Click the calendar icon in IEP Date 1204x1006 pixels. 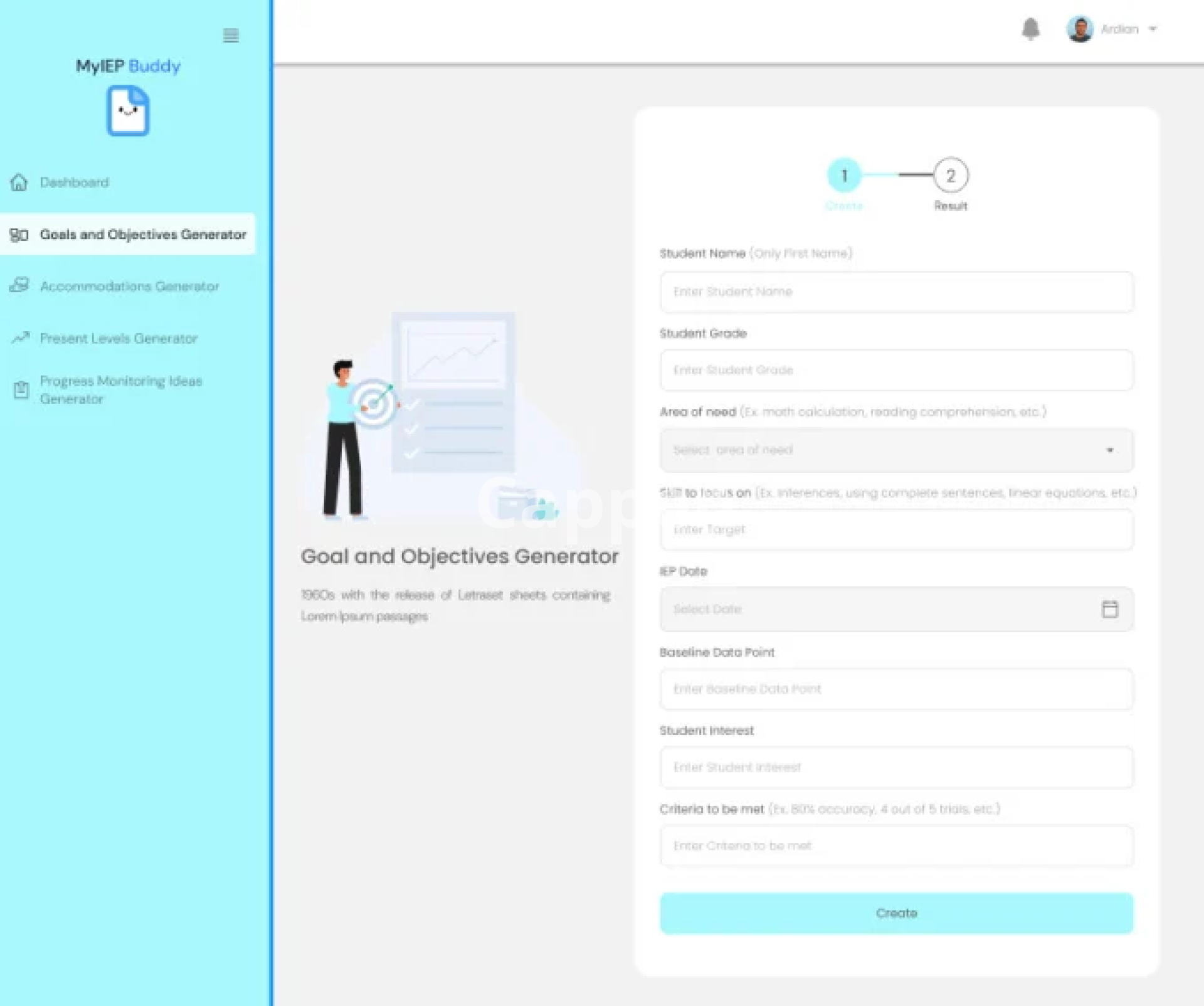(x=1109, y=609)
